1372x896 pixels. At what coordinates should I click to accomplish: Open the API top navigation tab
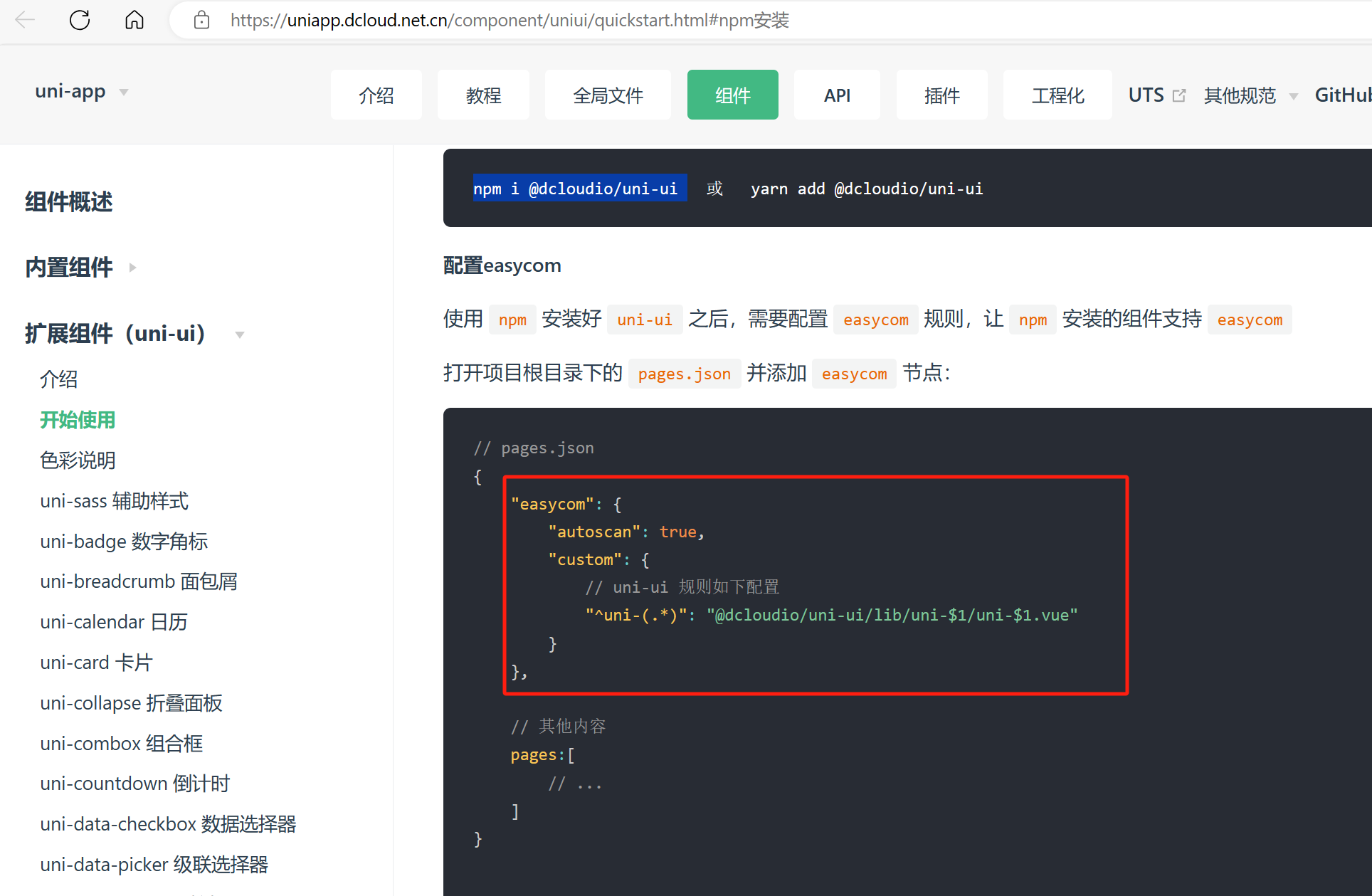coord(837,95)
